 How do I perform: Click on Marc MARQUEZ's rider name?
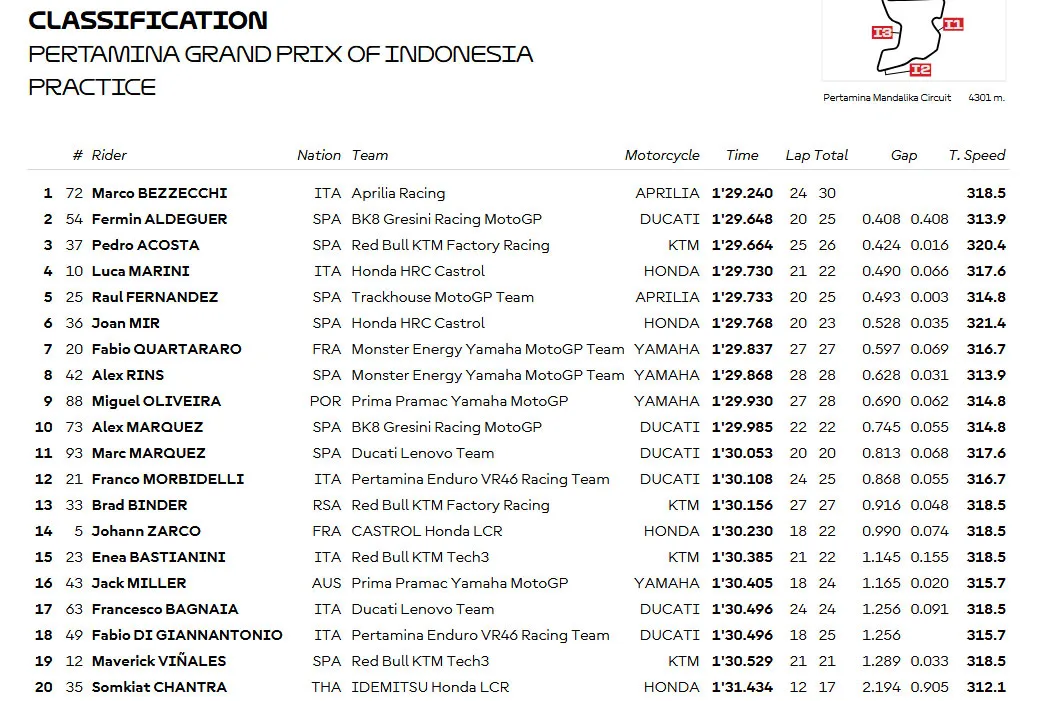tap(148, 453)
